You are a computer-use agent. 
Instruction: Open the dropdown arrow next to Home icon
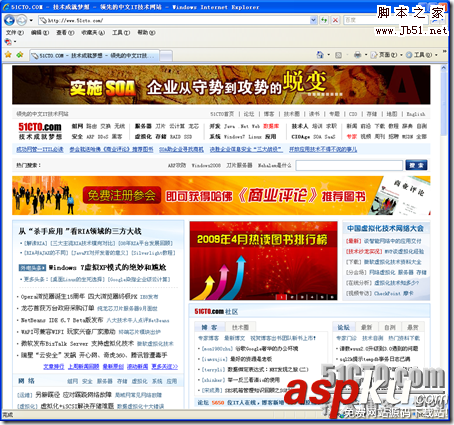328,55
